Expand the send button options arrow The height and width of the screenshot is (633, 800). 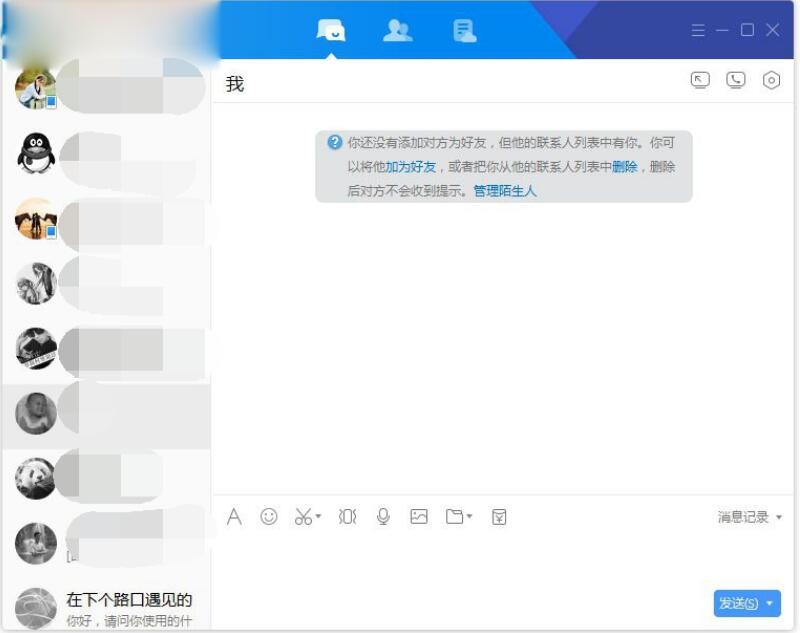[770, 604]
